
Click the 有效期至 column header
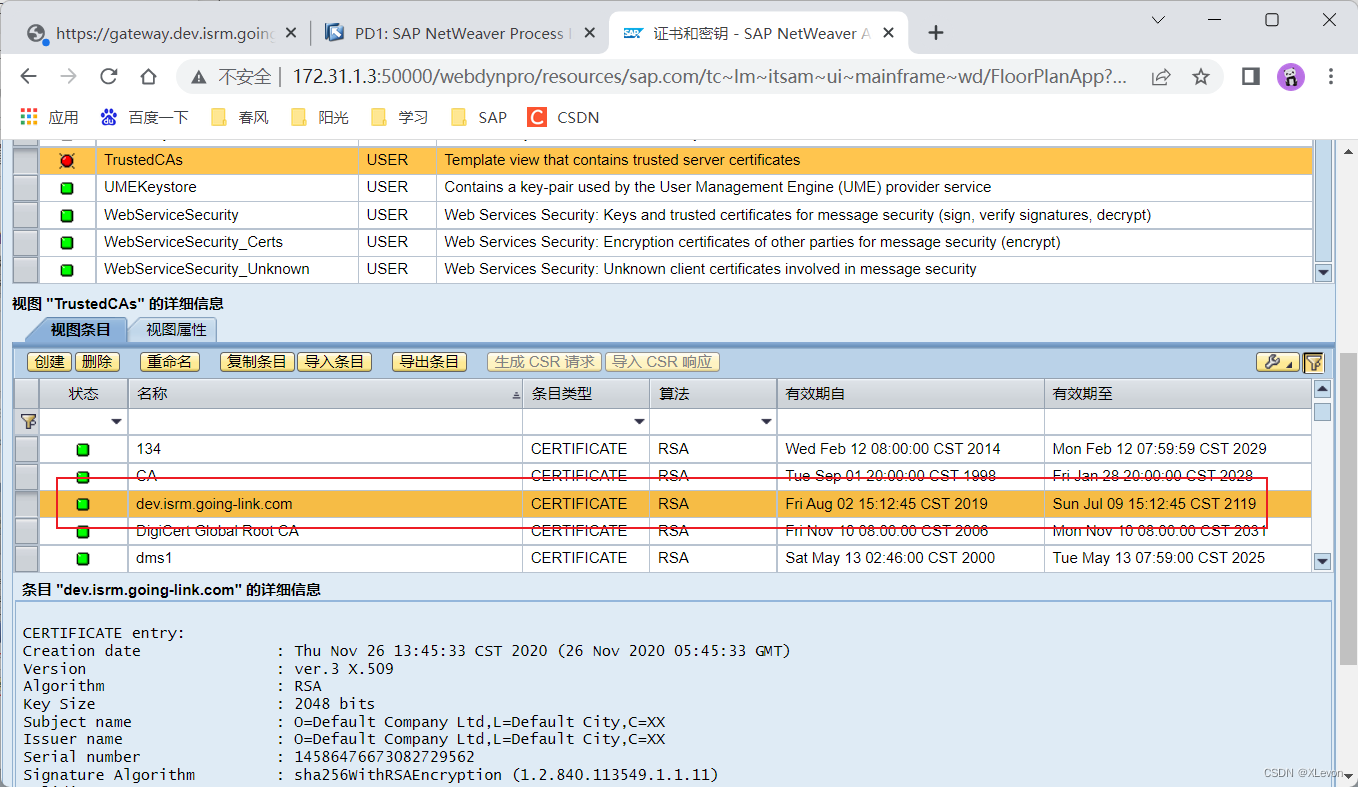click(x=1177, y=394)
